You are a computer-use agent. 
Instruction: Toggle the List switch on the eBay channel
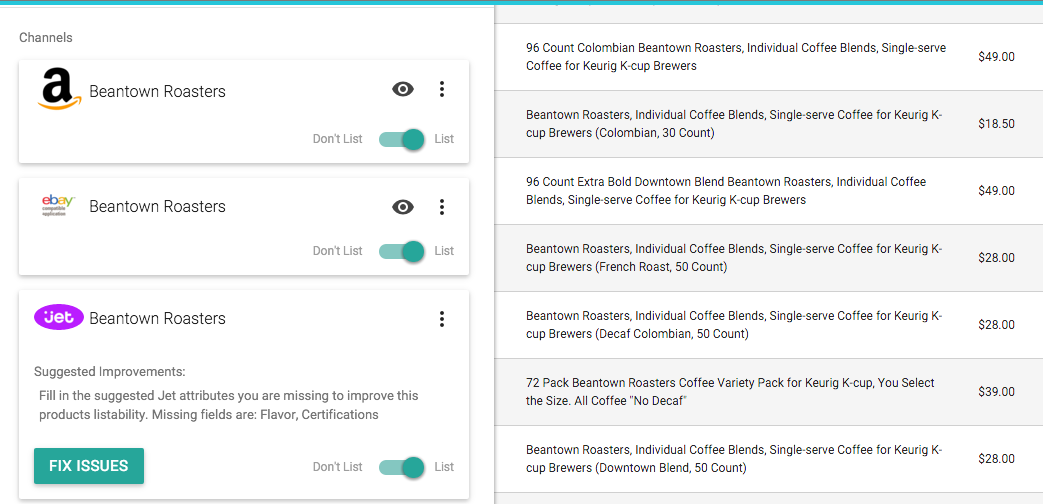coord(401,251)
